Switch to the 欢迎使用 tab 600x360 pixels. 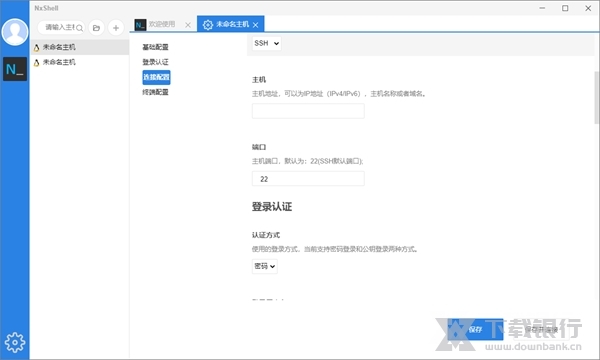(162, 24)
